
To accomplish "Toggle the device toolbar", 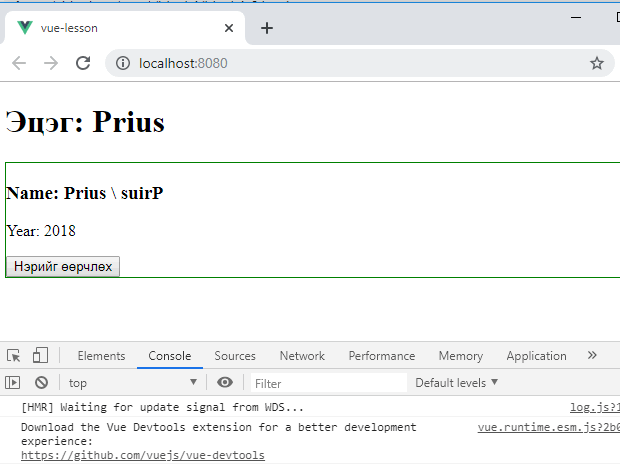I will tap(40, 355).
